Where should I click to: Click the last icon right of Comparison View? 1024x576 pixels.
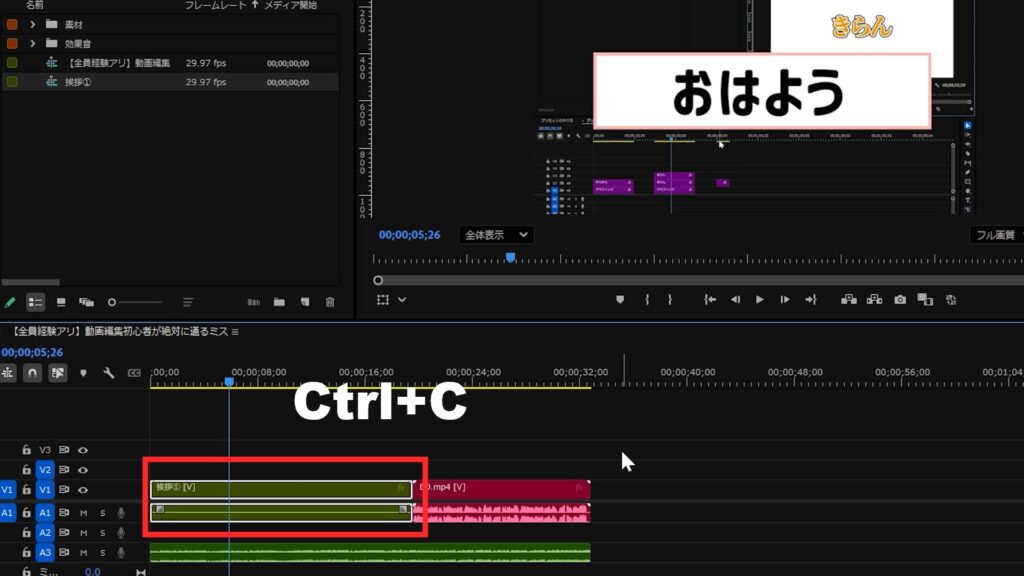(x=952, y=300)
